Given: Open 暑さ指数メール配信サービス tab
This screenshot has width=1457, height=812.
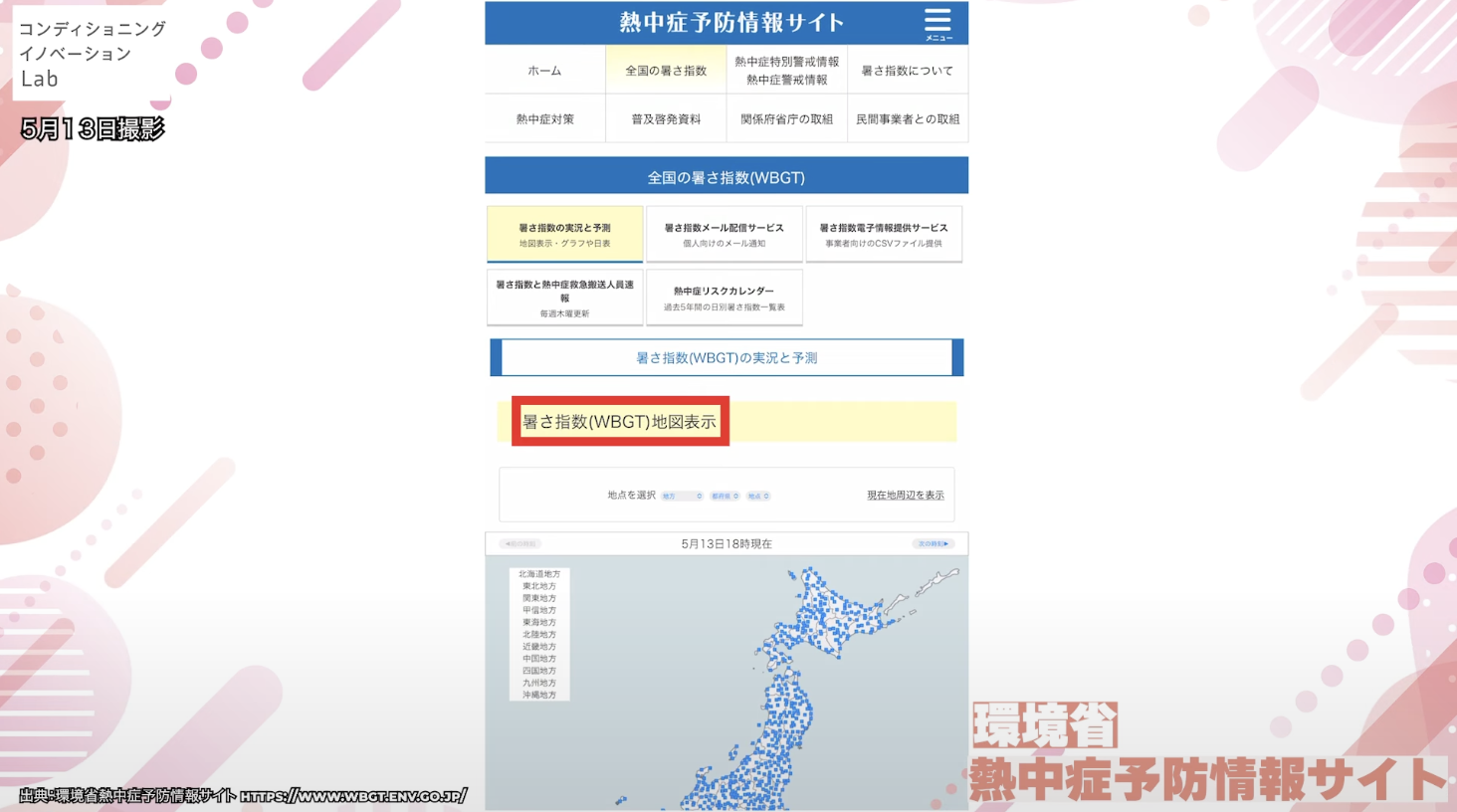Looking at the screenshot, I should (x=724, y=235).
